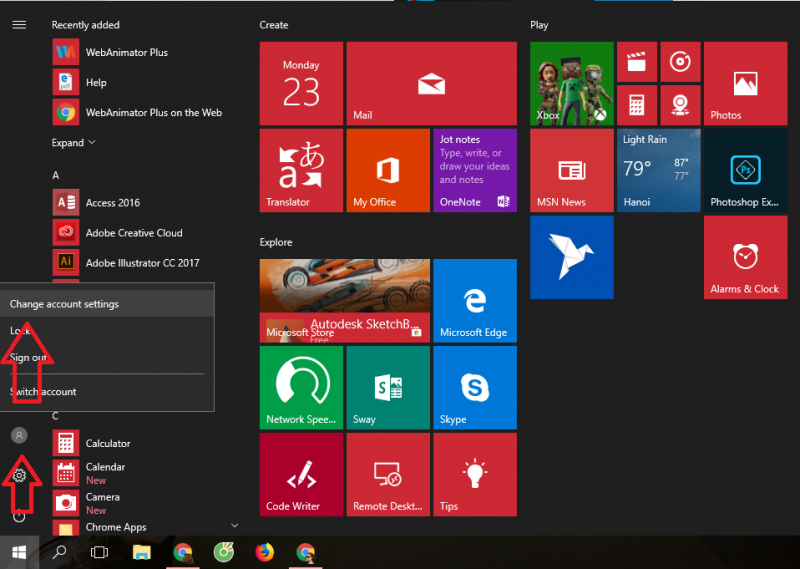800x569 pixels.
Task: Open the Tips tile
Action: [x=474, y=474]
